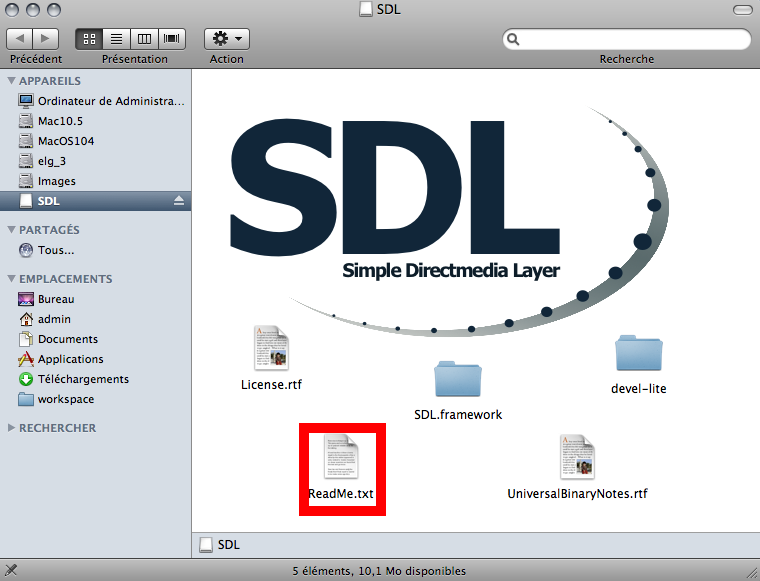
Task: Eject the SDL volume
Action: 179,201
